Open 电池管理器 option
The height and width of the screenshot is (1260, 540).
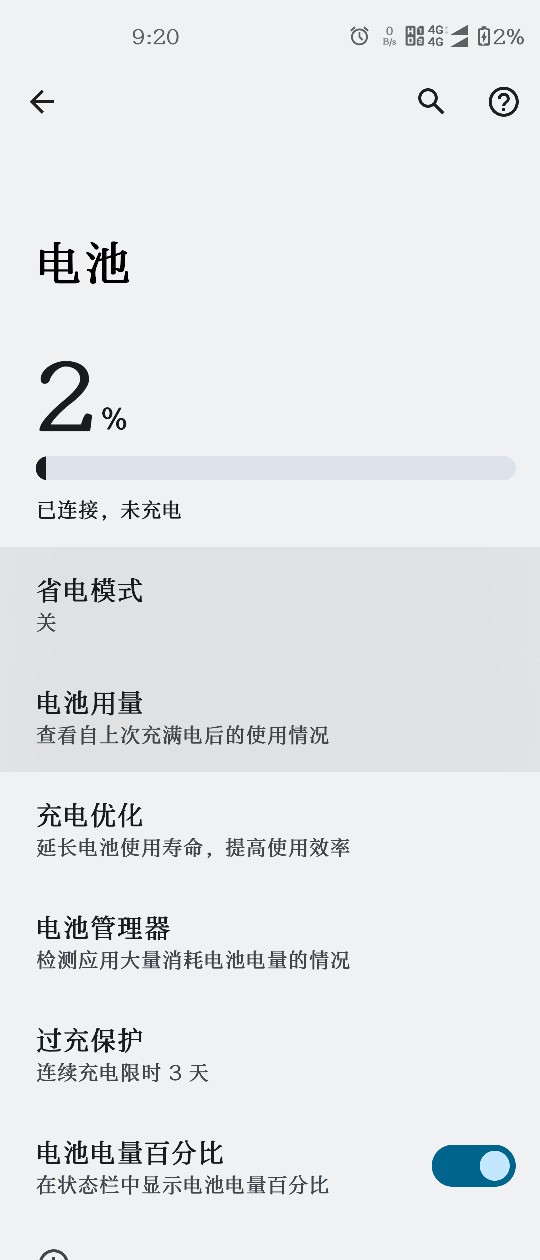point(270,942)
